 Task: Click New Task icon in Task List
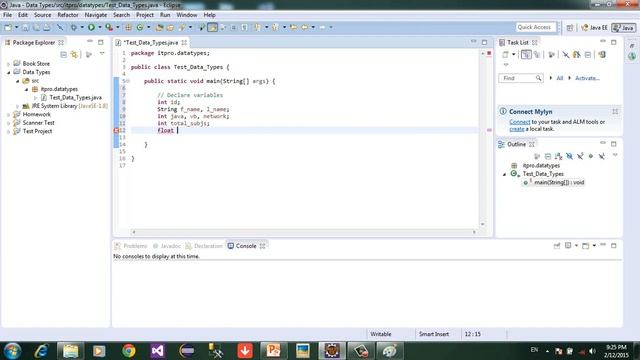(x=505, y=55)
